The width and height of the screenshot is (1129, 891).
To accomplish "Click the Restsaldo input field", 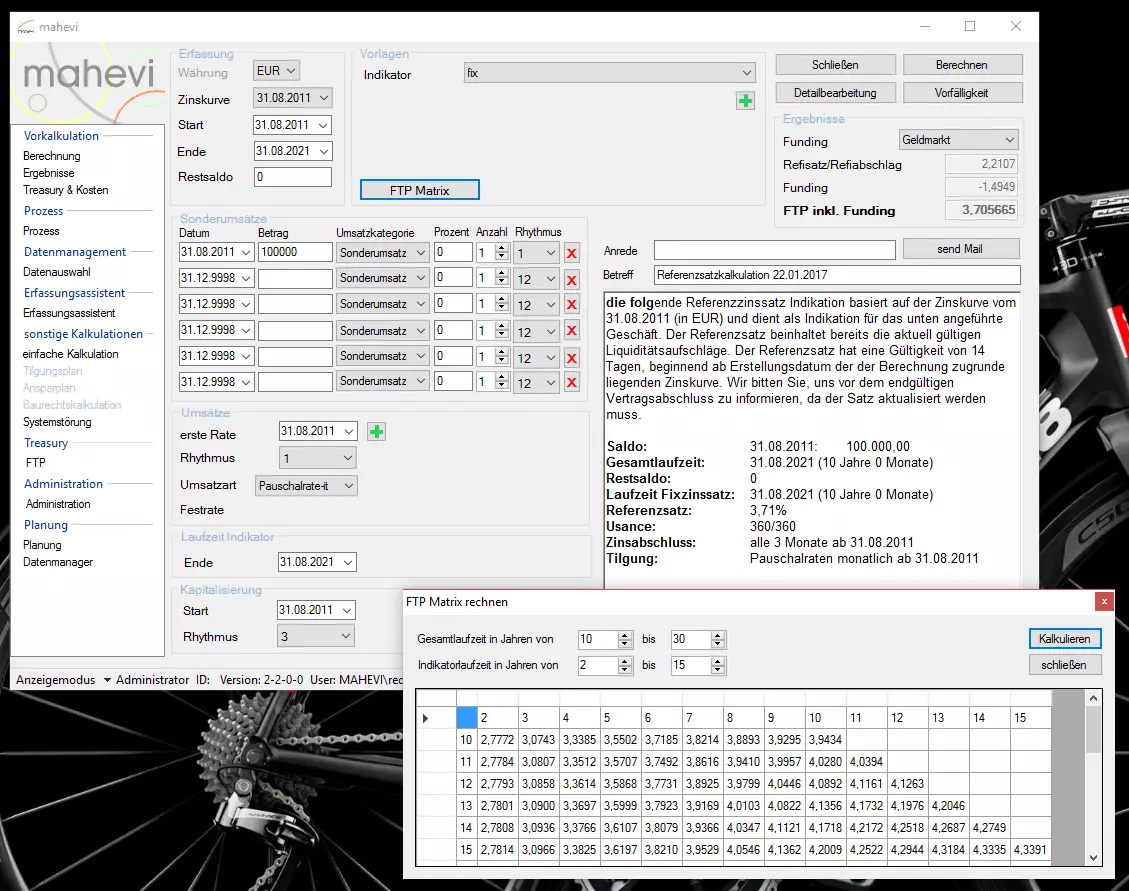I will [292, 177].
